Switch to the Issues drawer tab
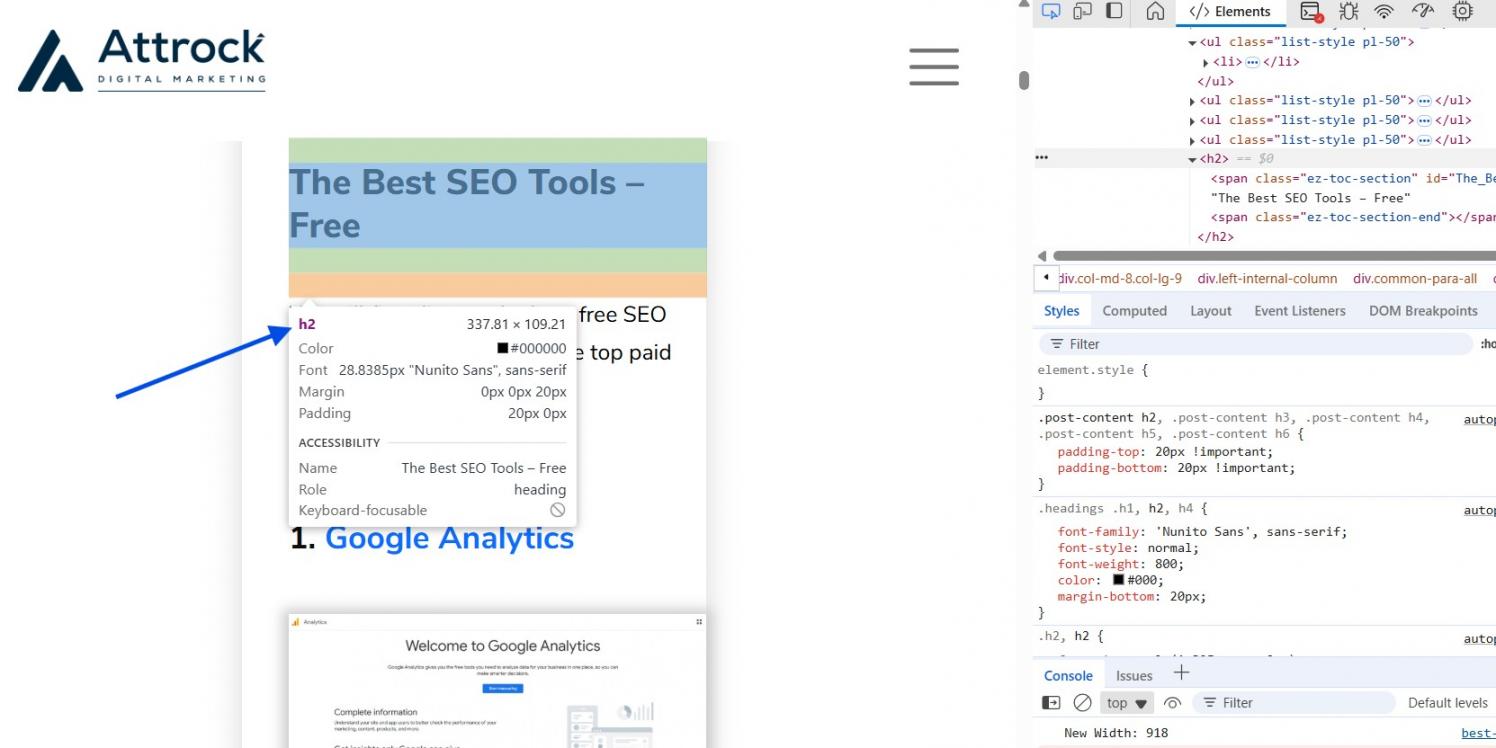This screenshot has height=748, width=1496. coord(1134,675)
